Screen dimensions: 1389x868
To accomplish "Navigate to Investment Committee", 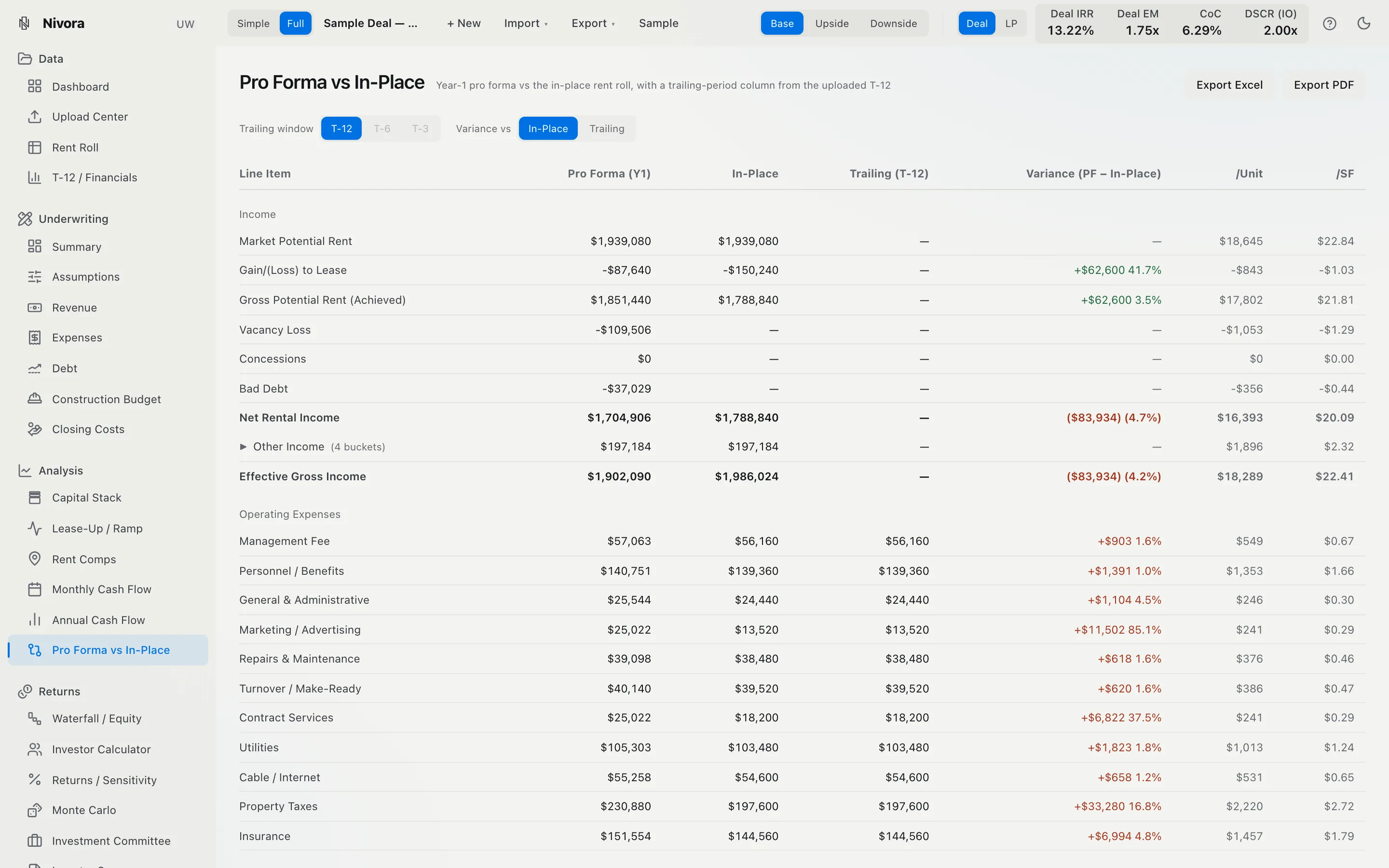I will coord(108,841).
